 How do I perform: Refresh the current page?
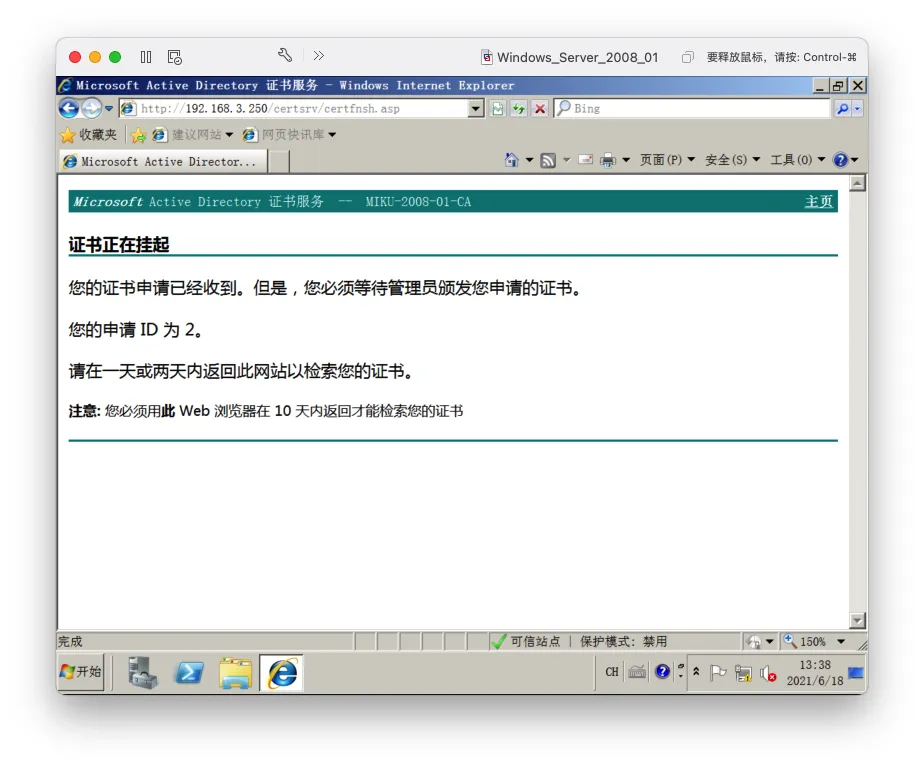[x=519, y=108]
